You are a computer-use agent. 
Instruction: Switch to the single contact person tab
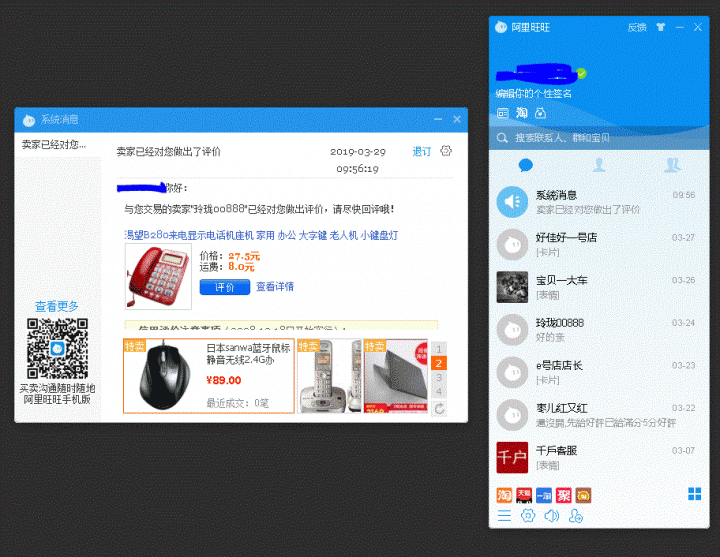coord(599,164)
